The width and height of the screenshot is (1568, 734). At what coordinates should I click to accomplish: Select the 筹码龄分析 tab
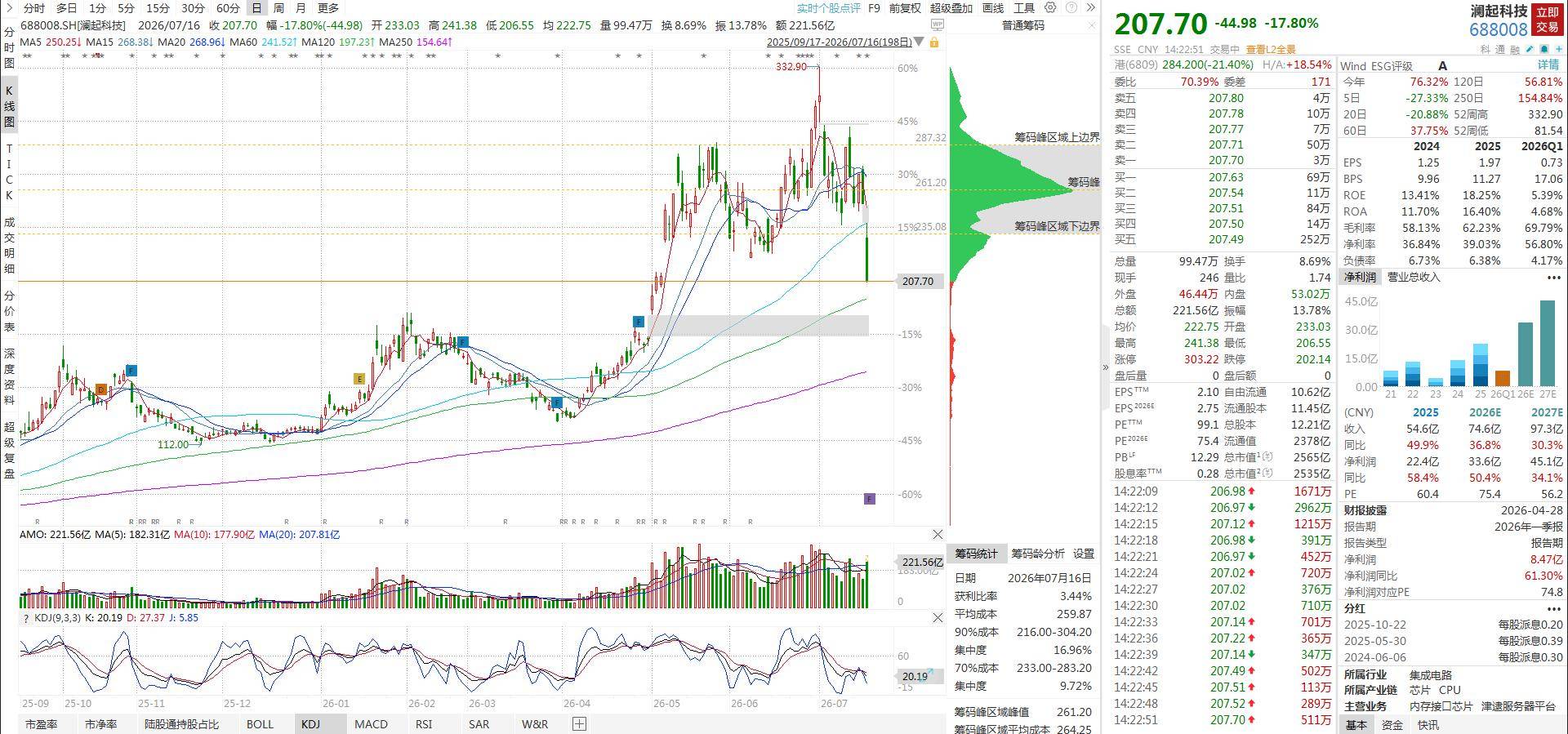1037,554
